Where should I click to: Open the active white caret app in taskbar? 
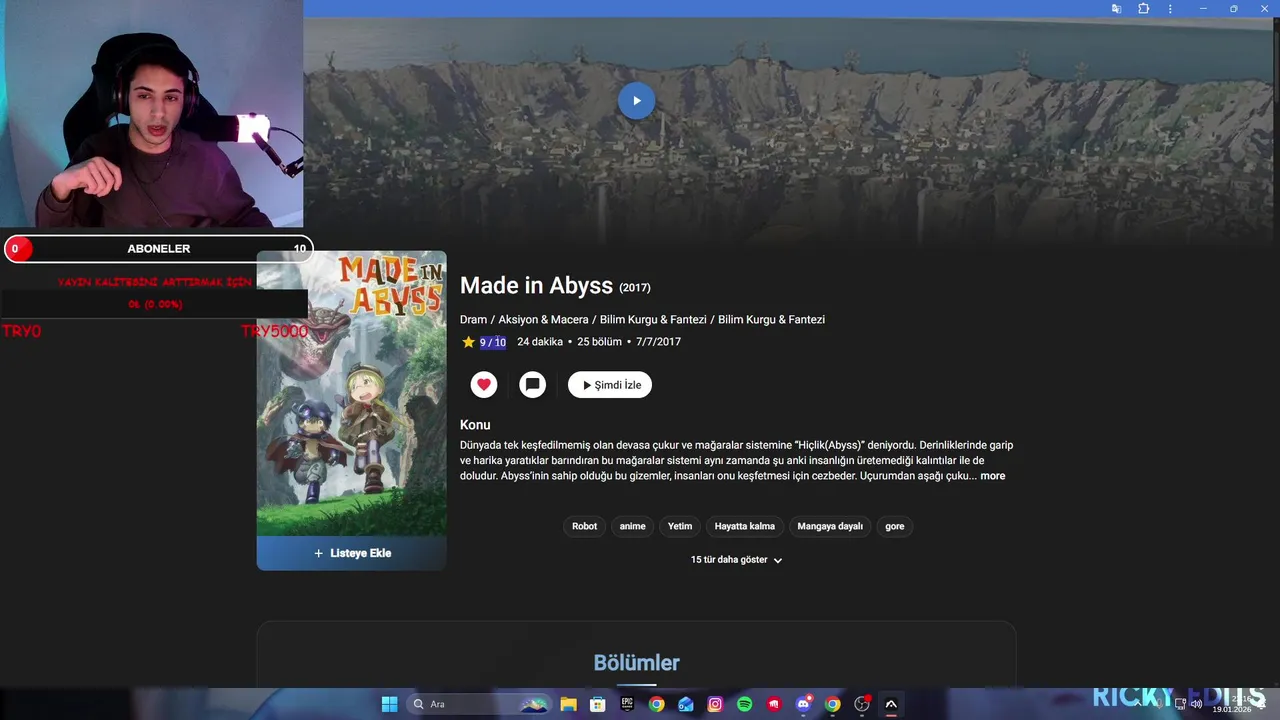891,704
